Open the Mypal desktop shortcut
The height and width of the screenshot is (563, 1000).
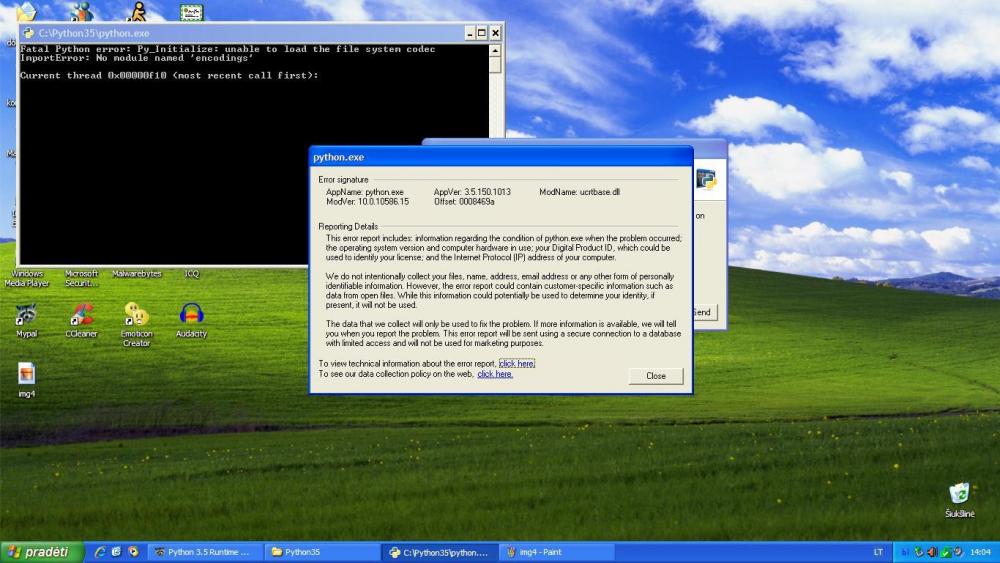coord(27,316)
